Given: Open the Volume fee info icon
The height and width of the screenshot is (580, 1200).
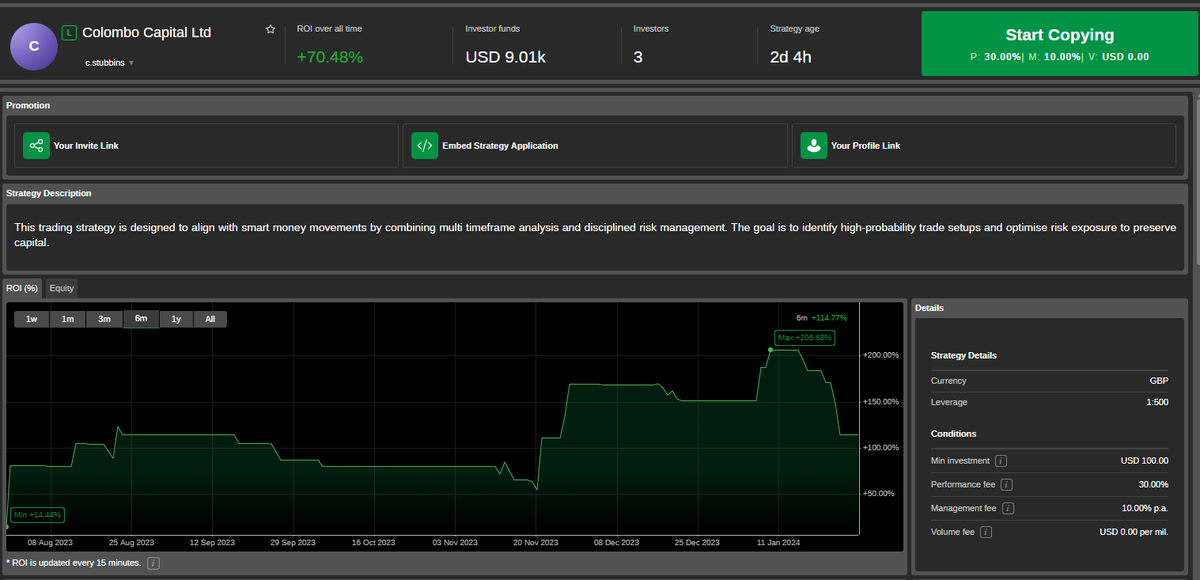Looking at the screenshot, I should 986,532.
